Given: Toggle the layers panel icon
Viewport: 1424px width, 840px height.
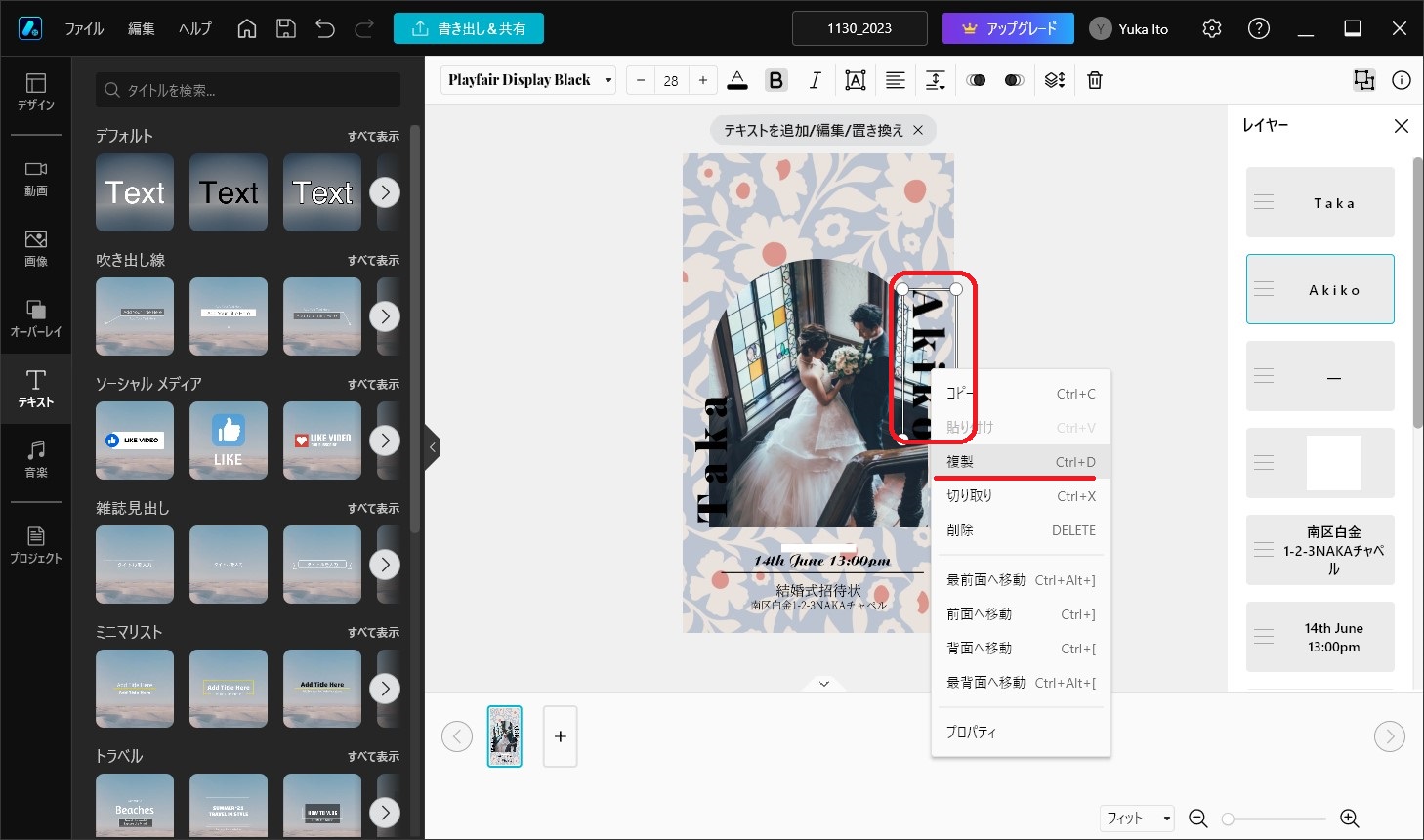Looking at the screenshot, I should point(1363,80).
